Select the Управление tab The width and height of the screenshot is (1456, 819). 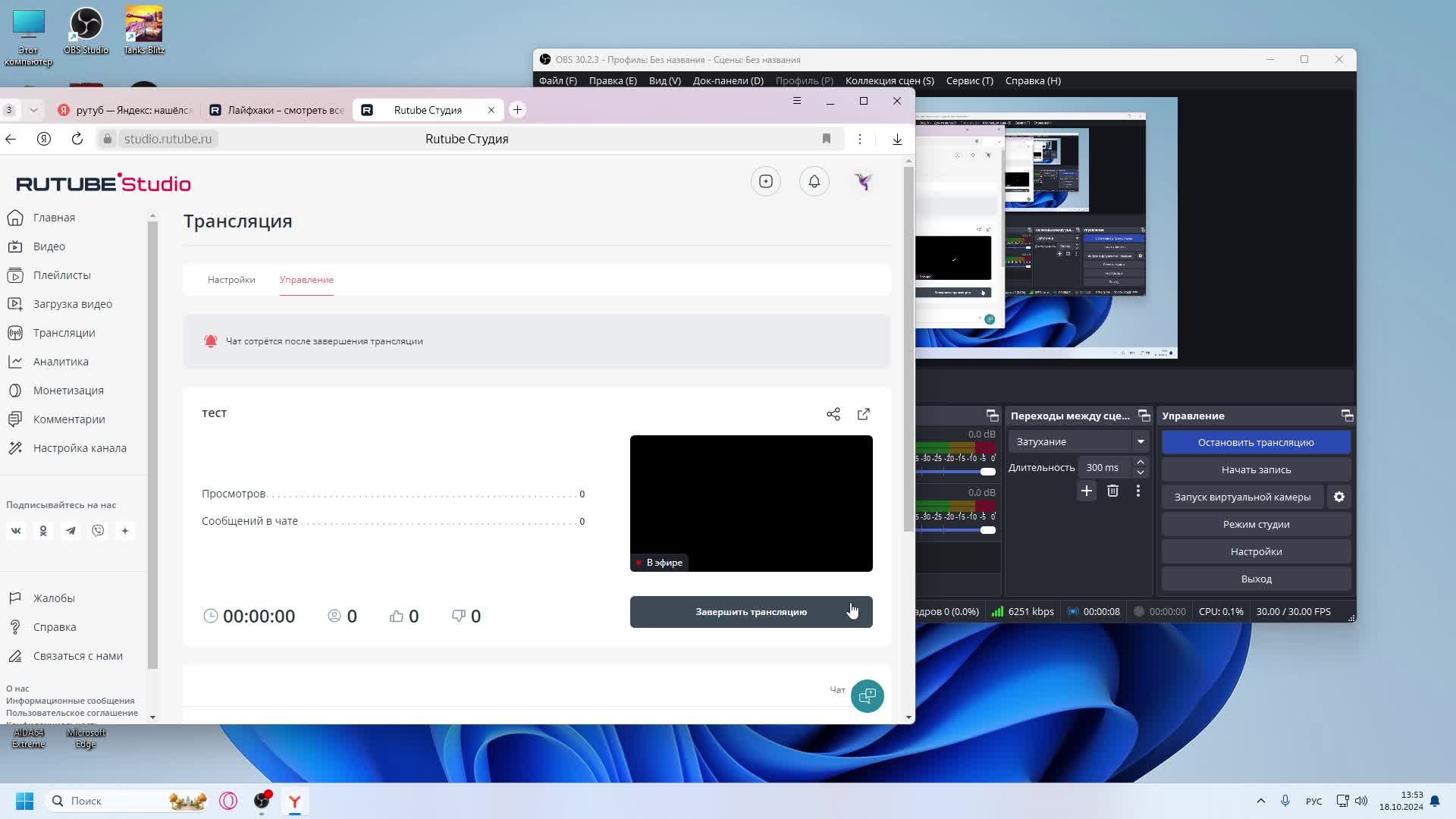[x=306, y=280]
